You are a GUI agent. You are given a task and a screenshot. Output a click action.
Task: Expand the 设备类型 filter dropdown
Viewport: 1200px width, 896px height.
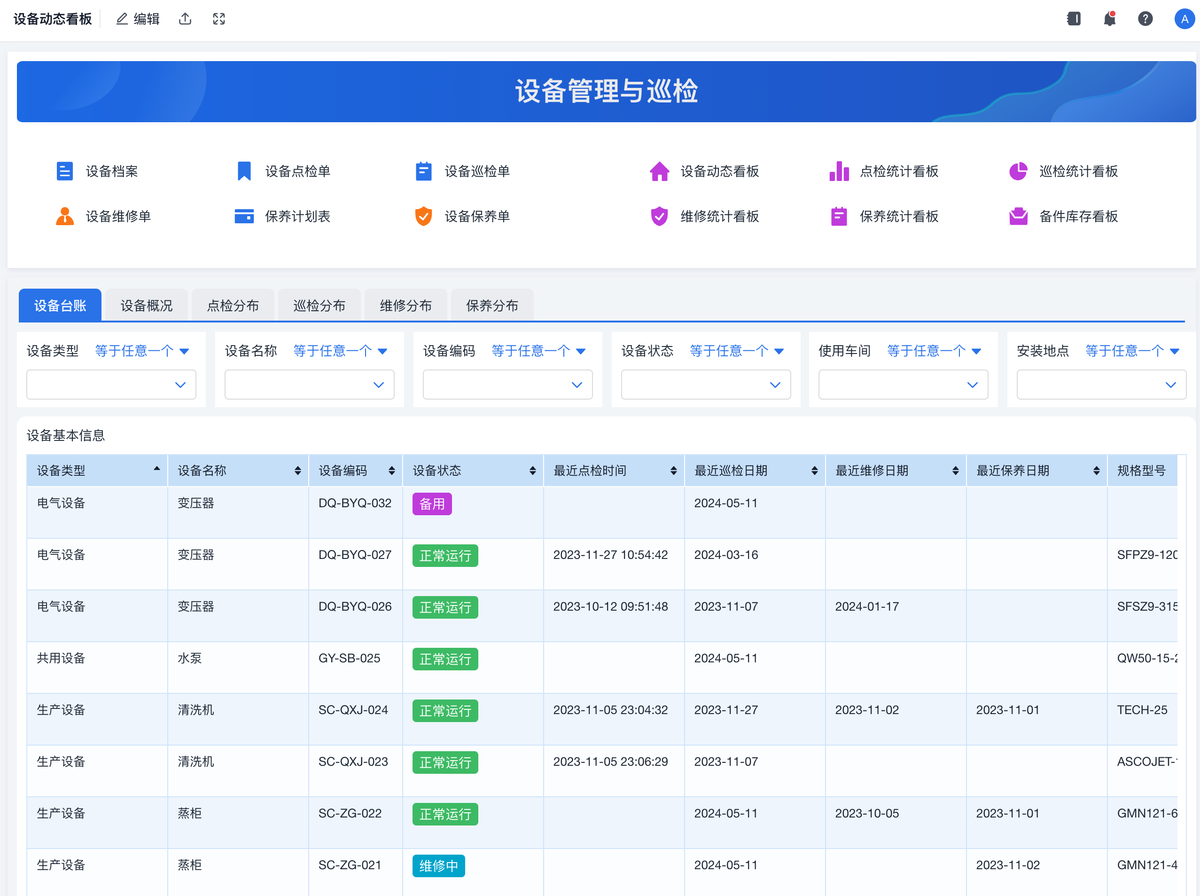tap(111, 384)
